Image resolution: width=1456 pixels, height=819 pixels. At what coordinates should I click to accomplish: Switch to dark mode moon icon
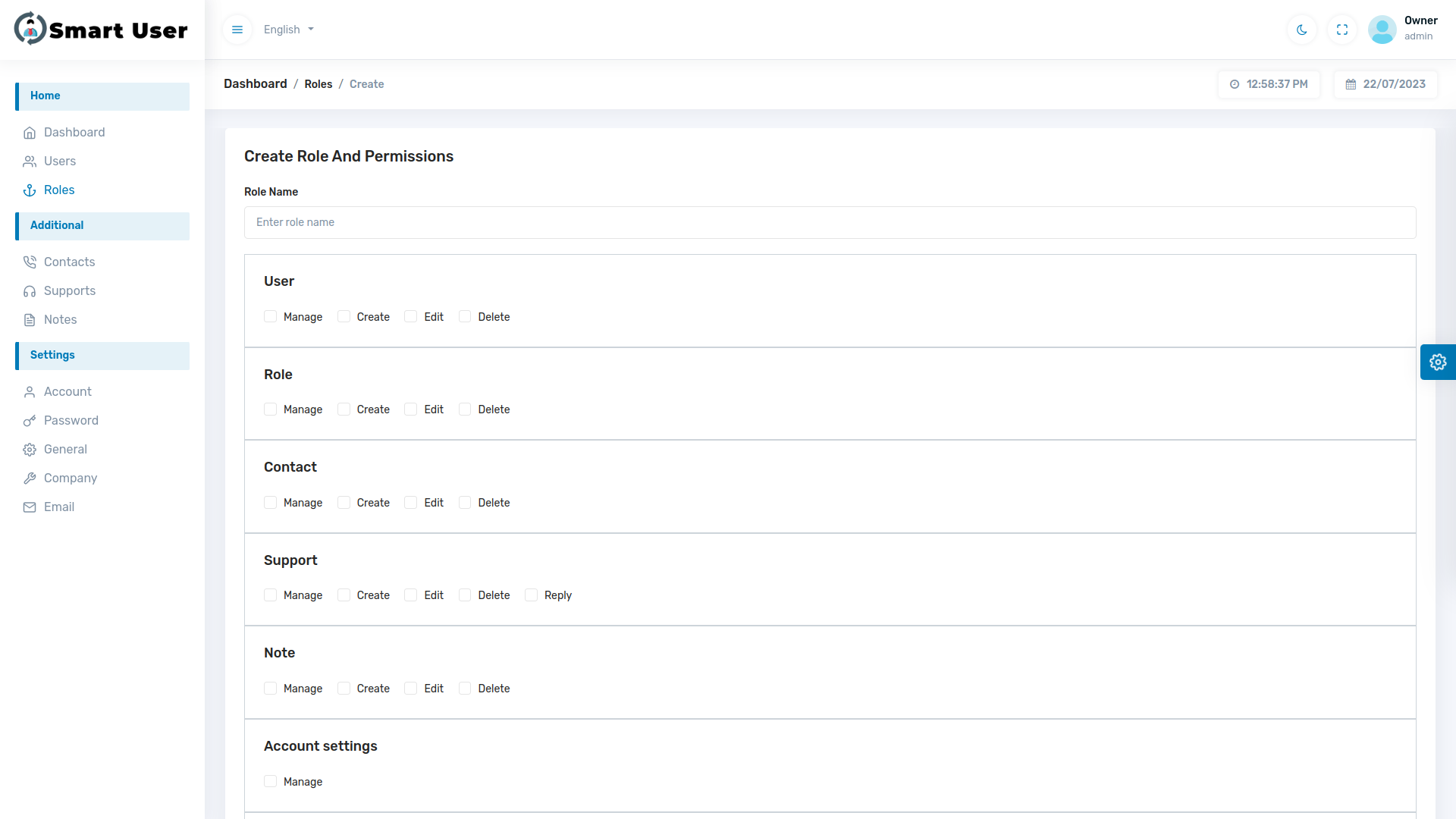1302,30
